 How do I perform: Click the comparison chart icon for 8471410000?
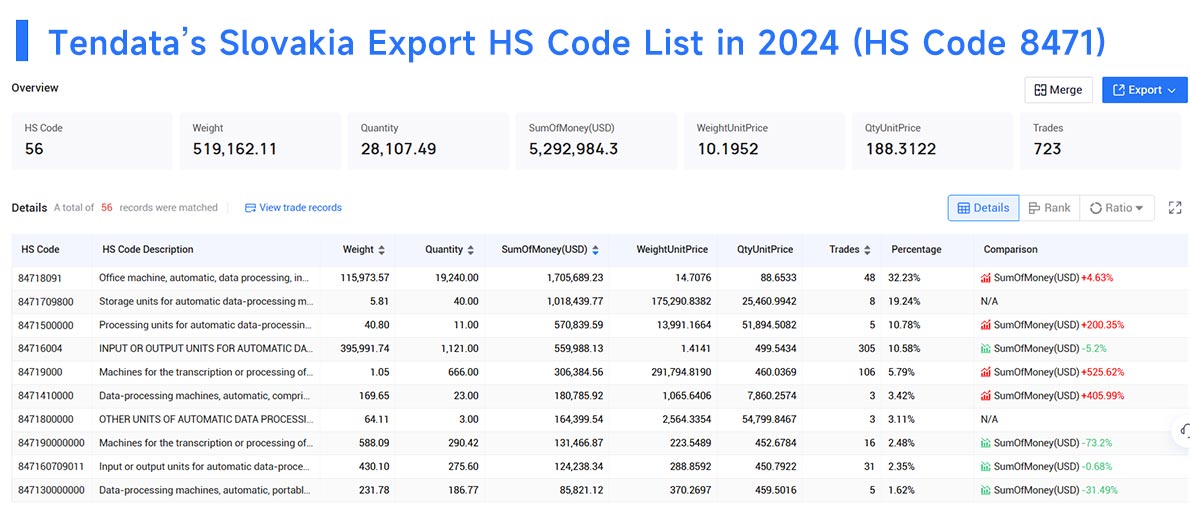click(986, 396)
